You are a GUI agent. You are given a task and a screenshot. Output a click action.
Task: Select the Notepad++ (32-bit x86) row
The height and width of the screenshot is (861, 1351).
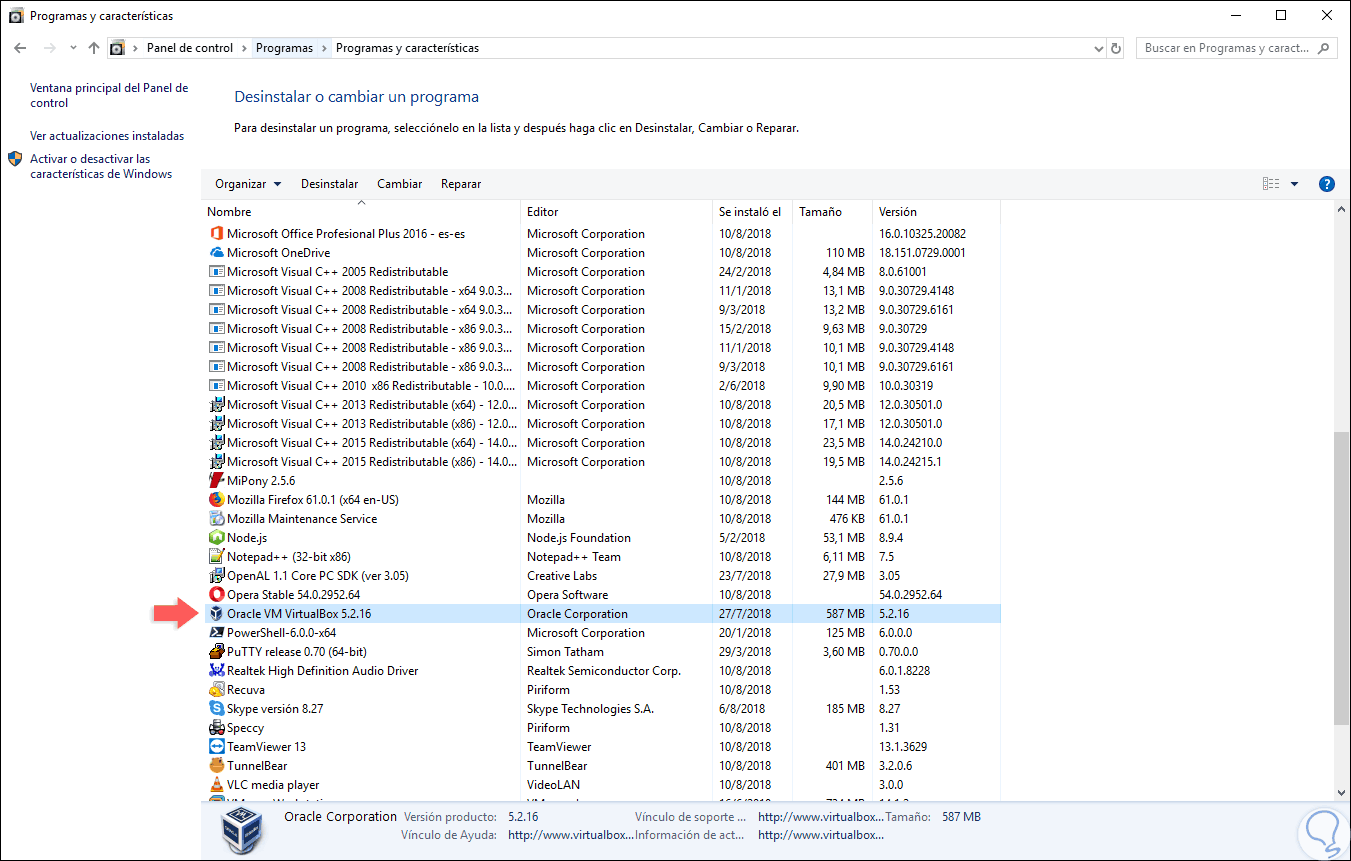click(x=602, y=557)
